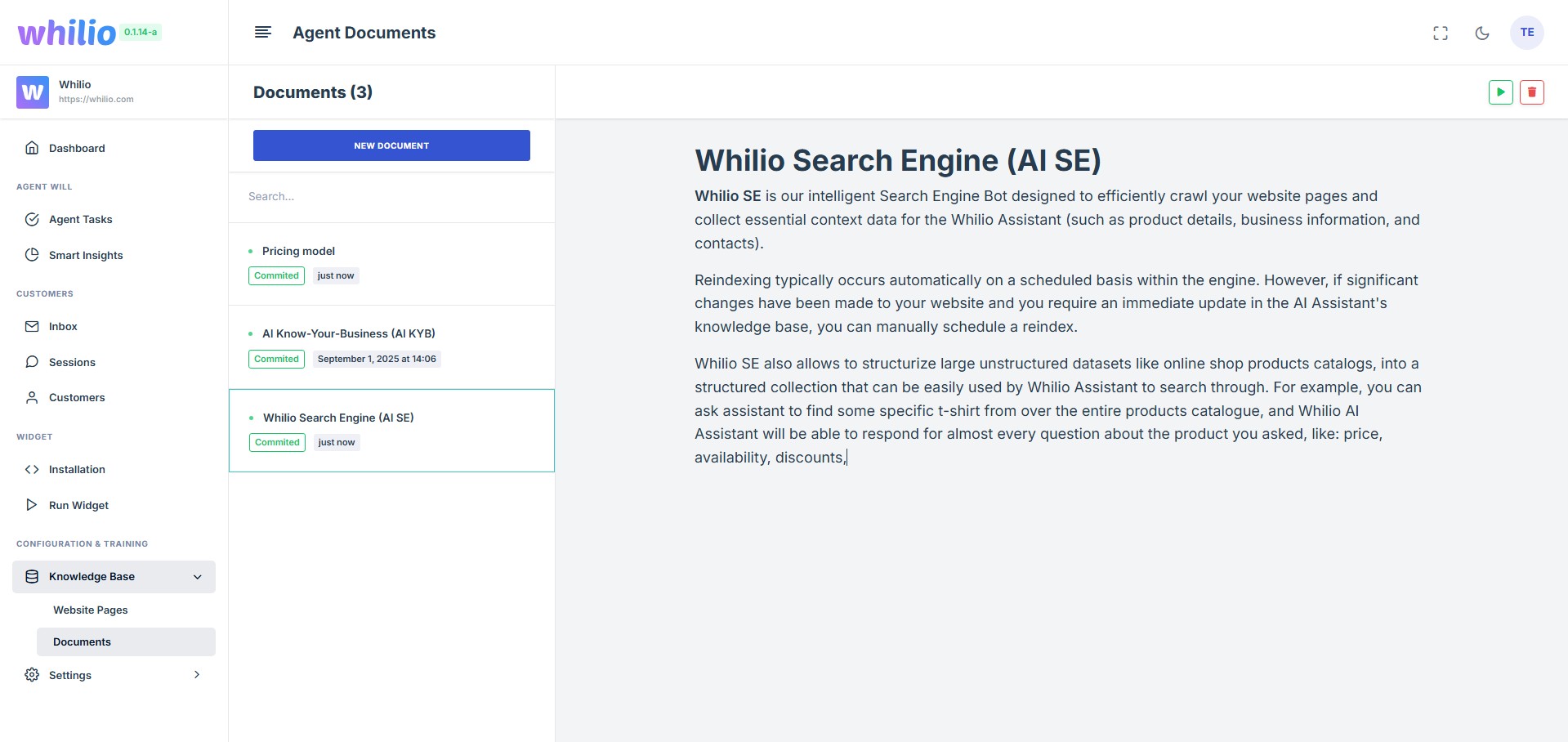The width and height of the screenshot is (1568, 742).
Task: Open Smart Insights in the sidebar
Action: [85, 255]
